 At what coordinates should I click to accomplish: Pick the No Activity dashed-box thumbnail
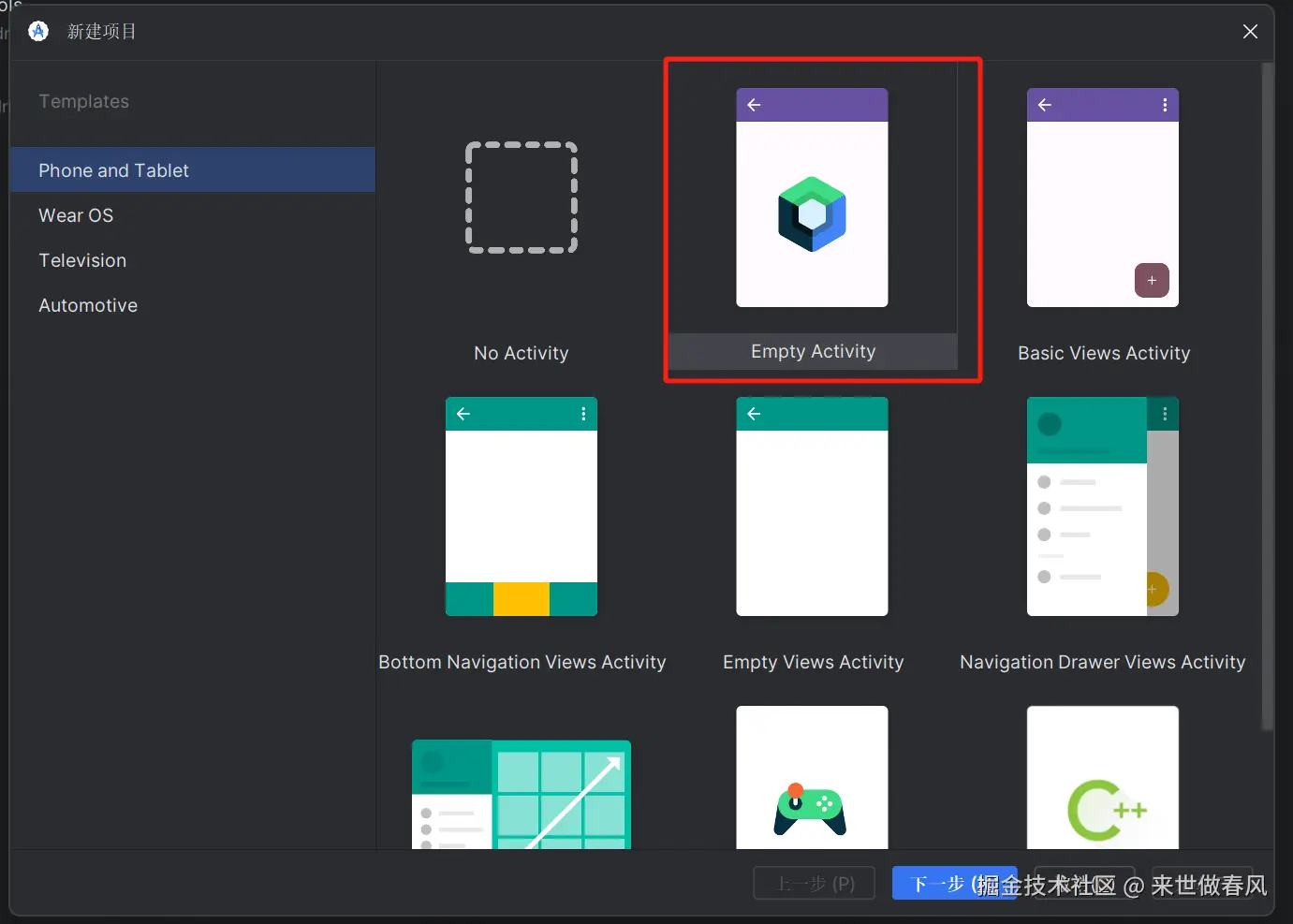point(522,198)
